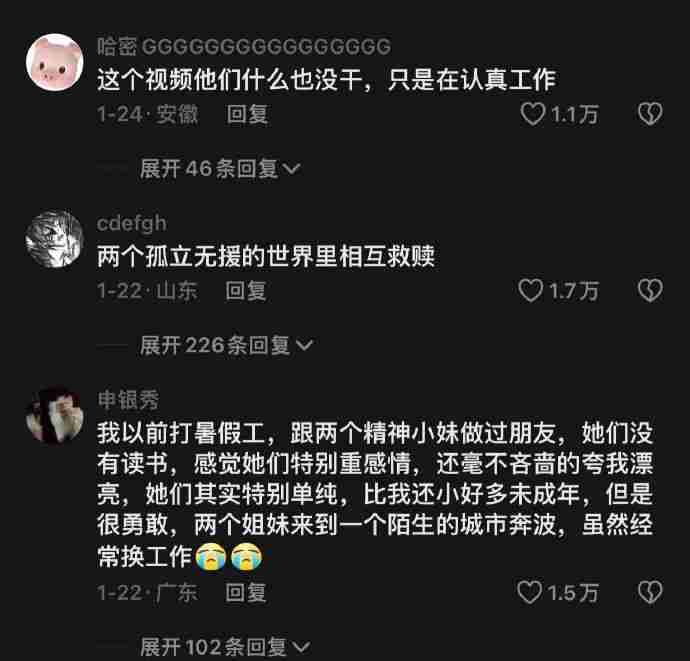Dislike cdefgh's comment about 相互救赎
Image resolution: width=690 pixels, height=661 pixels.
(x=650, y=291)
